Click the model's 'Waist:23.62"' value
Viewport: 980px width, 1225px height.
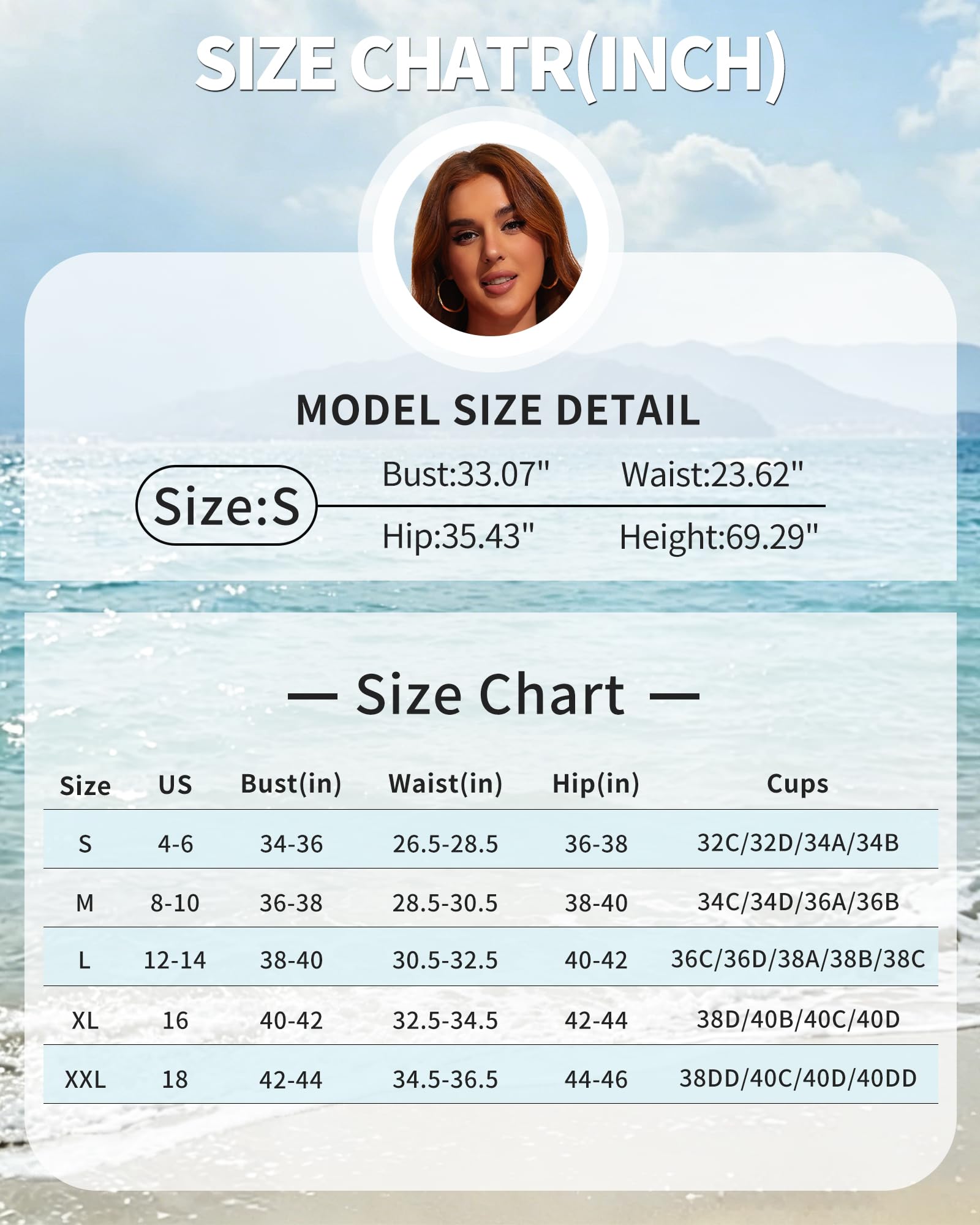[x=712, y=475]
